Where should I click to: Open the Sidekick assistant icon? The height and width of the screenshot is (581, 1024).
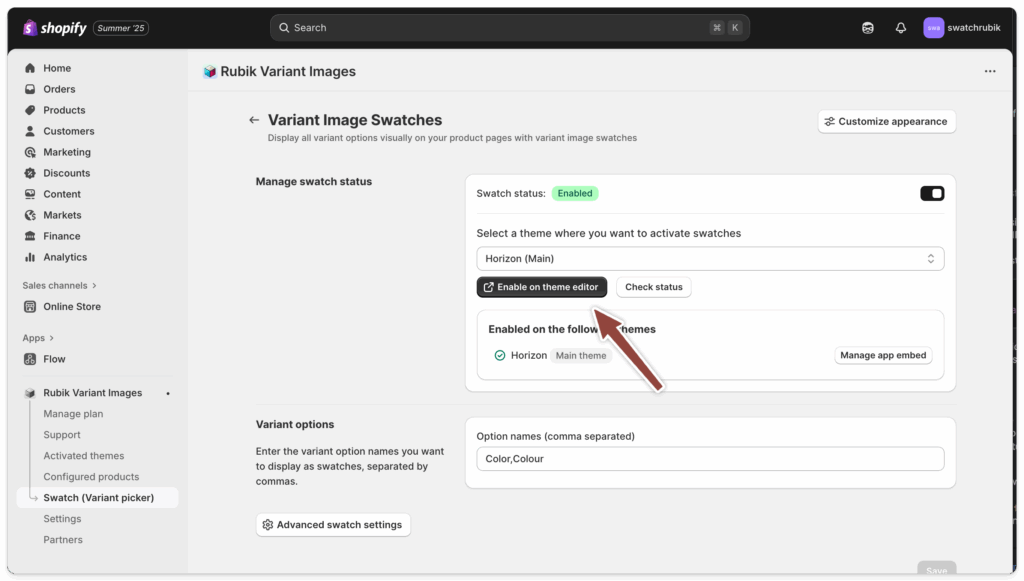coord(867,28)
